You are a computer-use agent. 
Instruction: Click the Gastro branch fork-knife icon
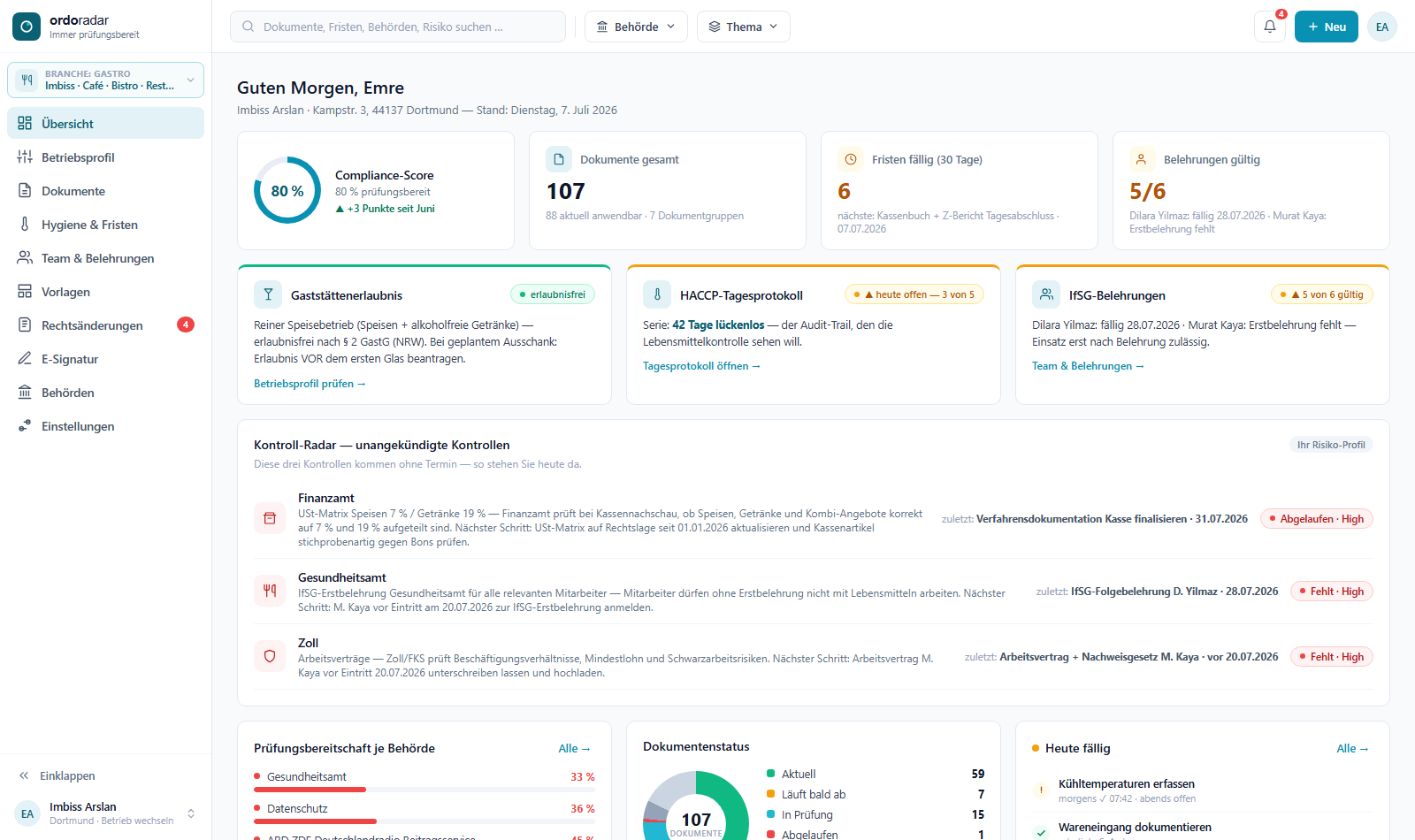click(x=27, y=80)
